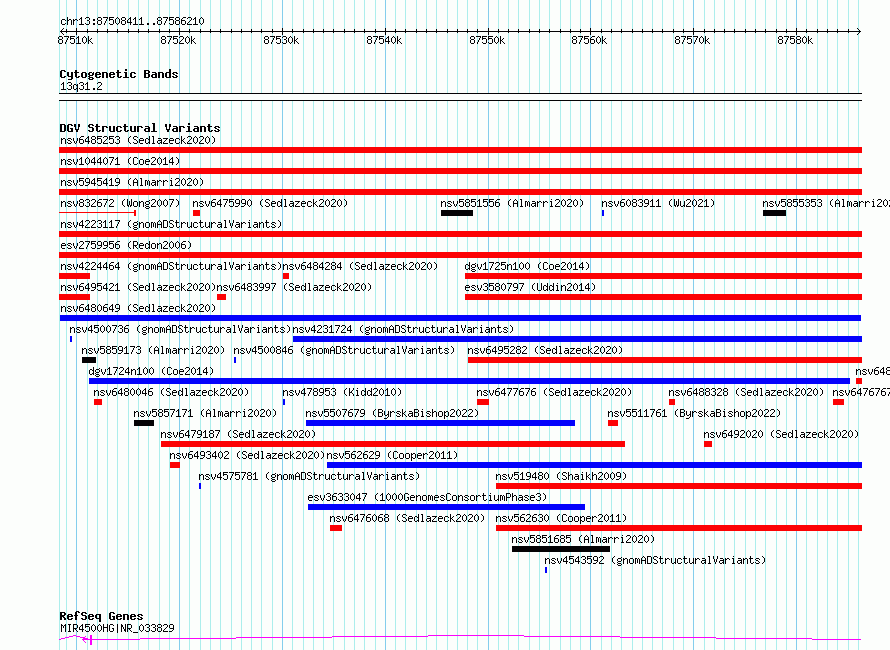
Task: Click the small blue marker under nsv6083911
Action: coord(603,213)
